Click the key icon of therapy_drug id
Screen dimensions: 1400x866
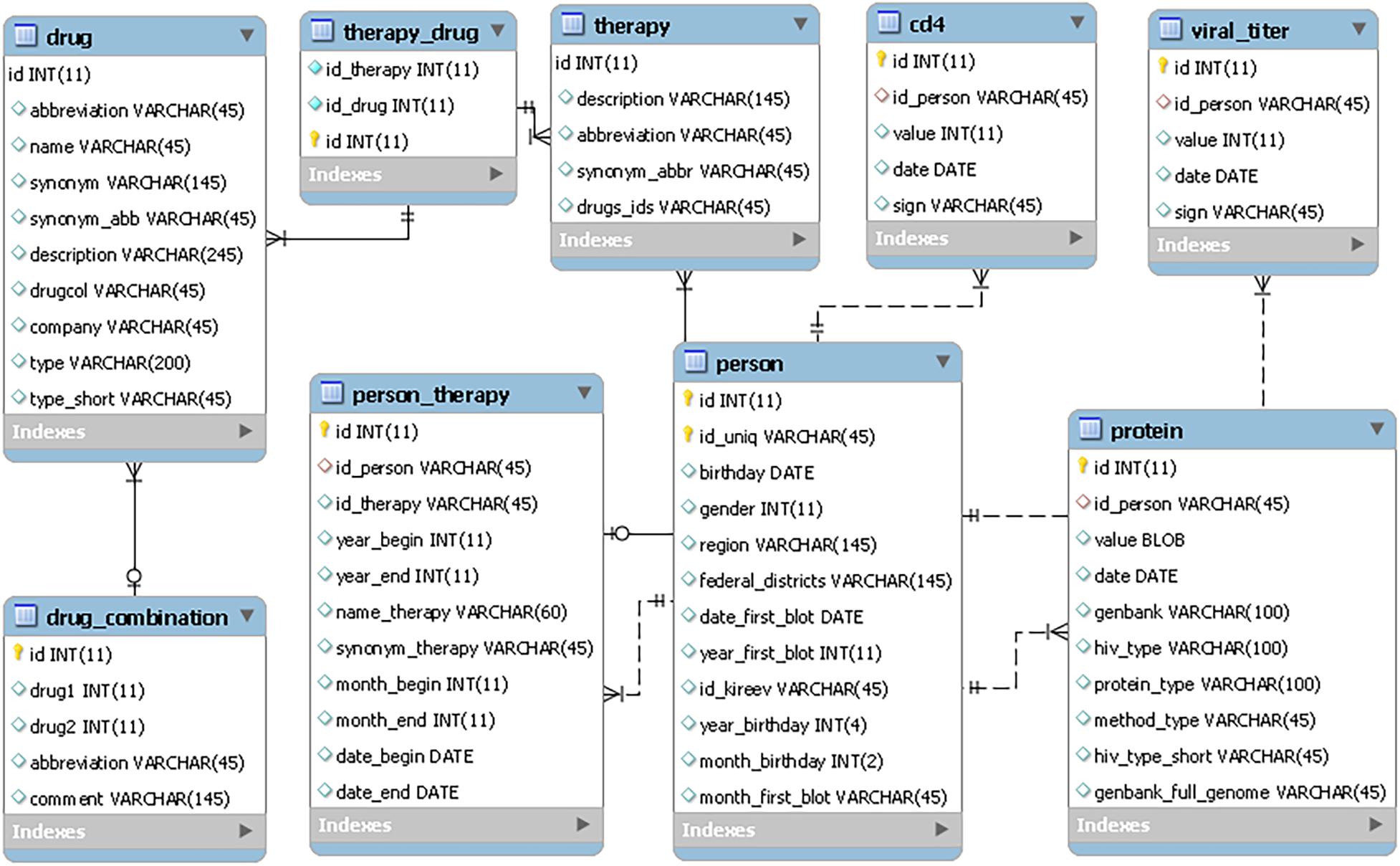(314, 140)
